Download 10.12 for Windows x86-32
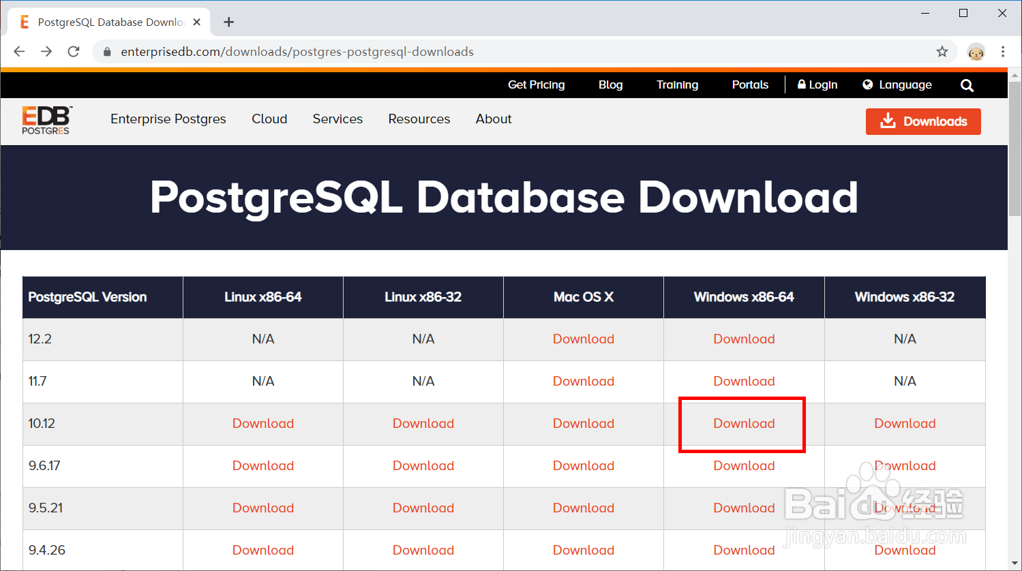 (905, 424)
